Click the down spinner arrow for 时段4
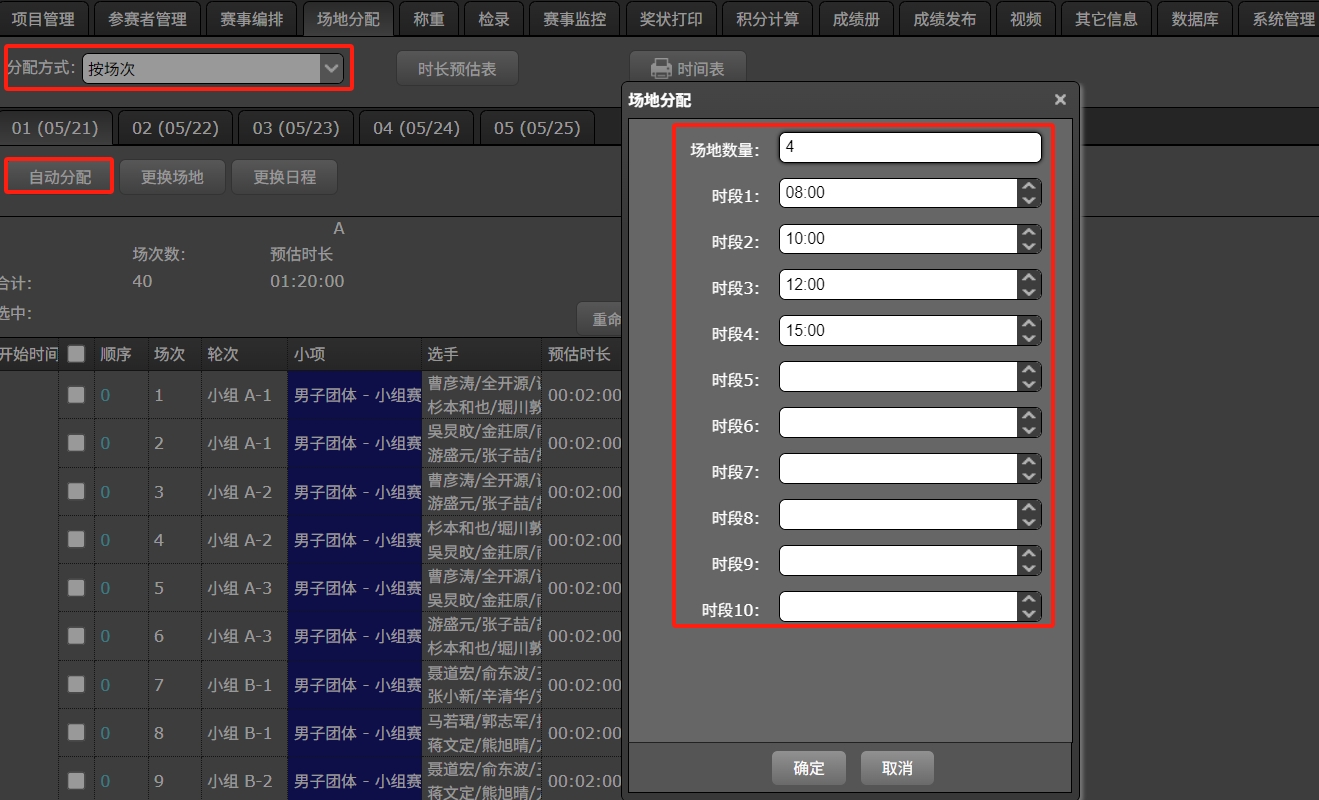The image size is (1319, 800). pos(1029,338)
